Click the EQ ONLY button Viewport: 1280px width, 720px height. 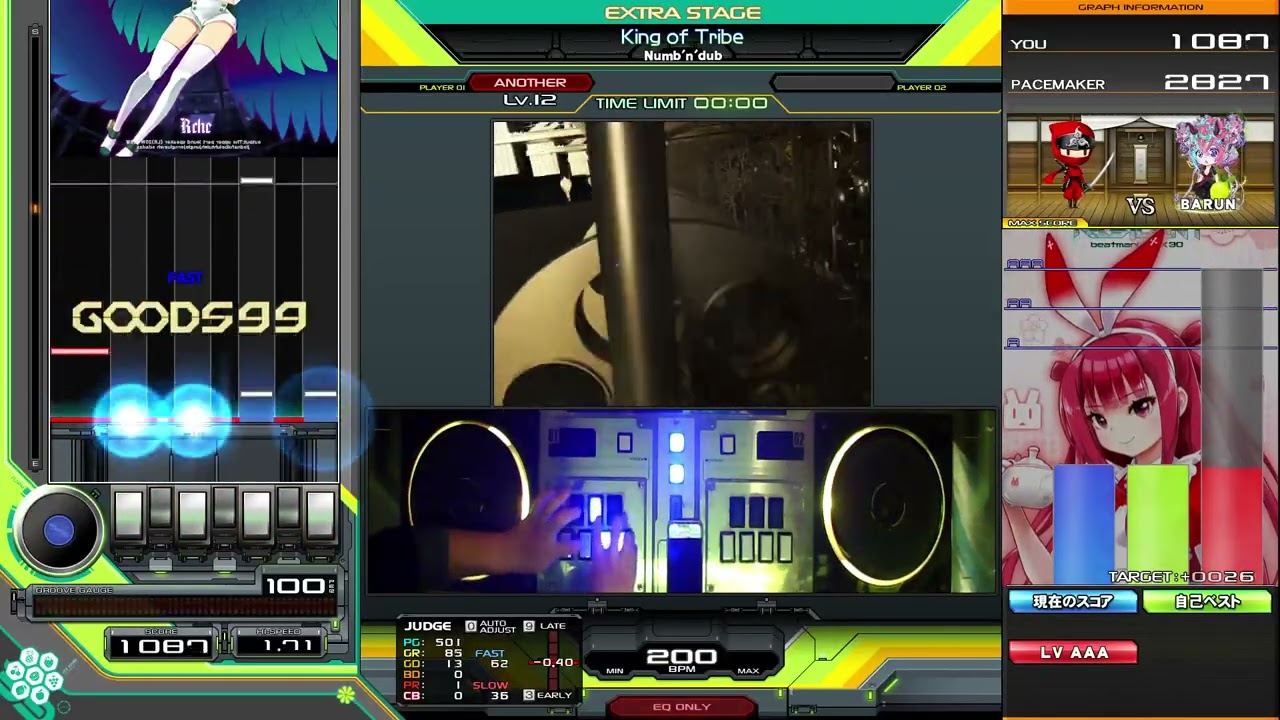point(681,706)
